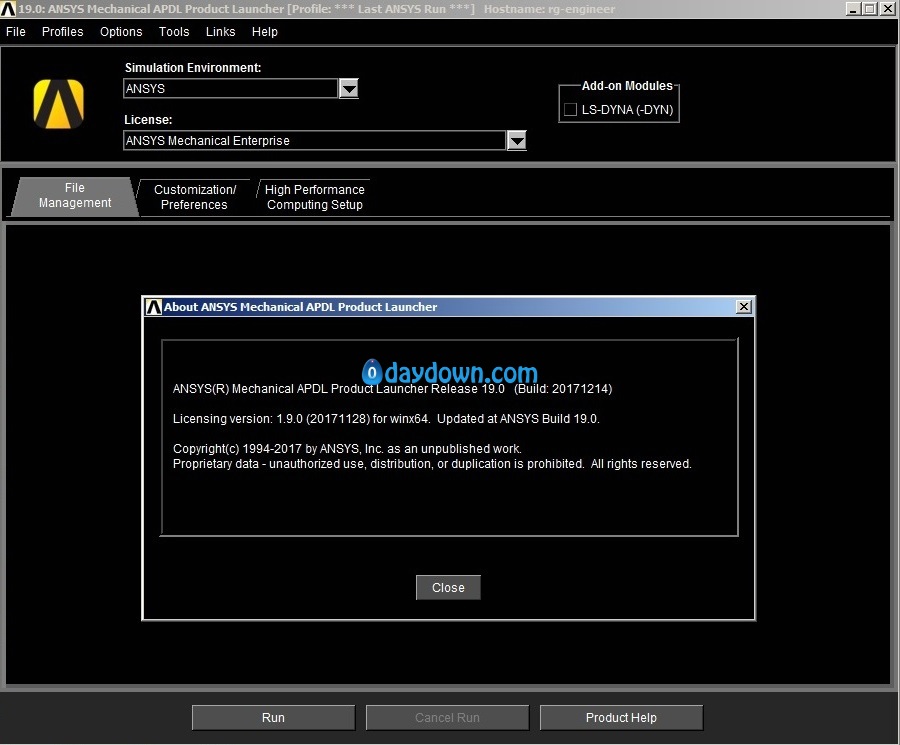Open the Profiles menu
The image size is (900, 745).
tap(63, 32)
